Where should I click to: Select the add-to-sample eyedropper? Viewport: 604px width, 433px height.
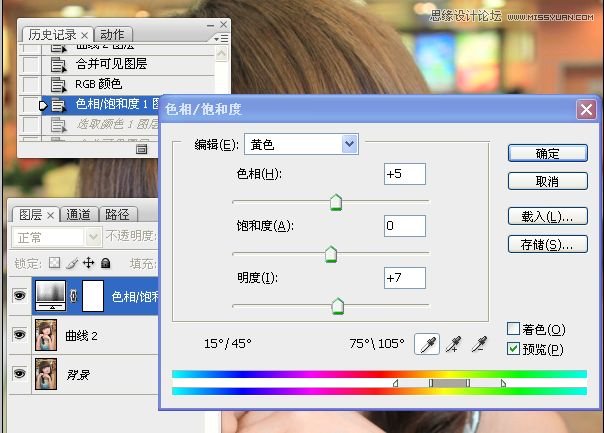pyautogui.click(x=453, y=344)
